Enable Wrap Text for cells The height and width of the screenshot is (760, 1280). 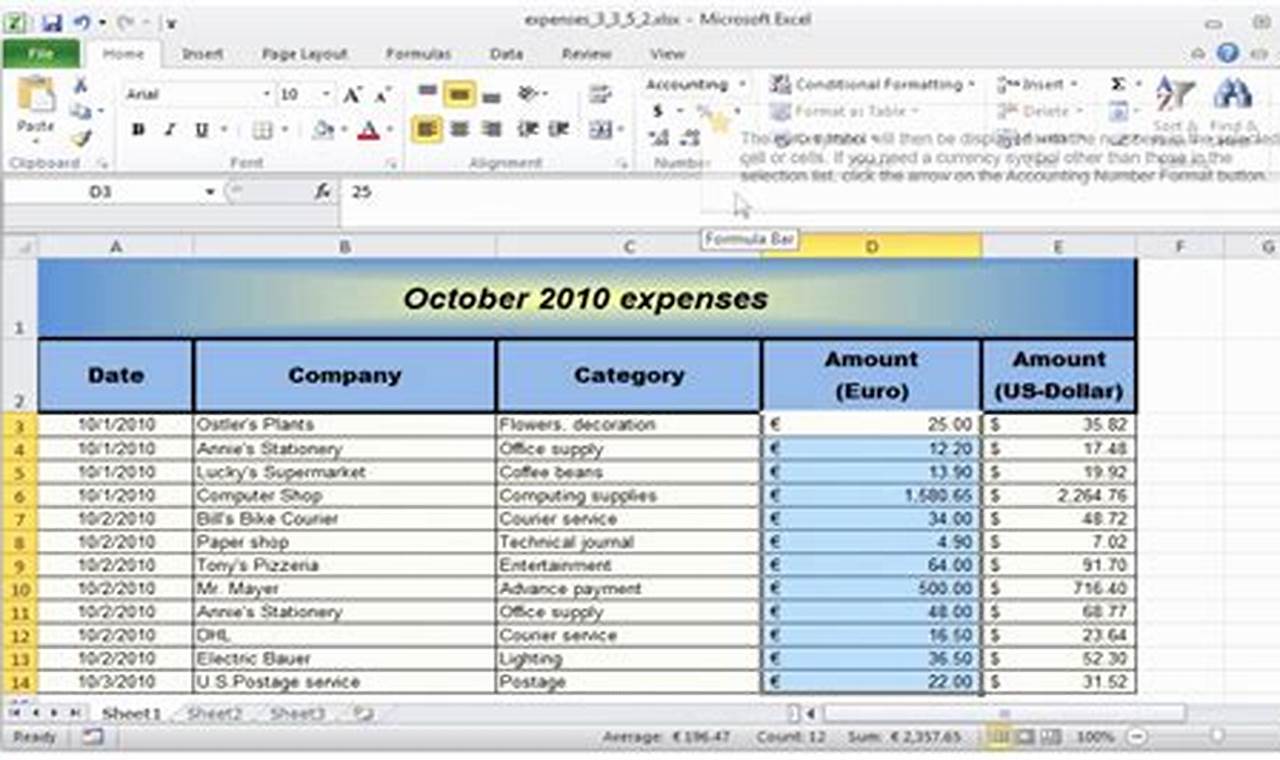600,95
